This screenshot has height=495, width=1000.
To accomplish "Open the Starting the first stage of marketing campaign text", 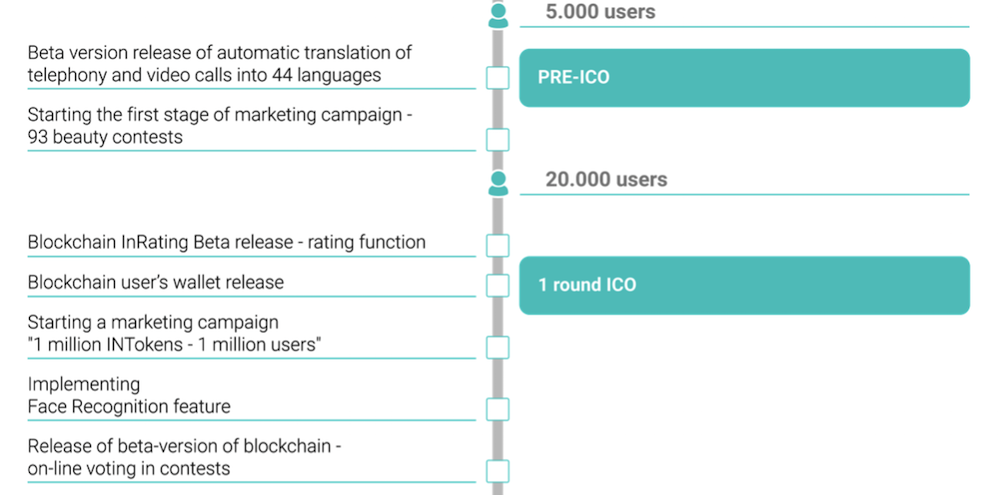I will (219, 126).
